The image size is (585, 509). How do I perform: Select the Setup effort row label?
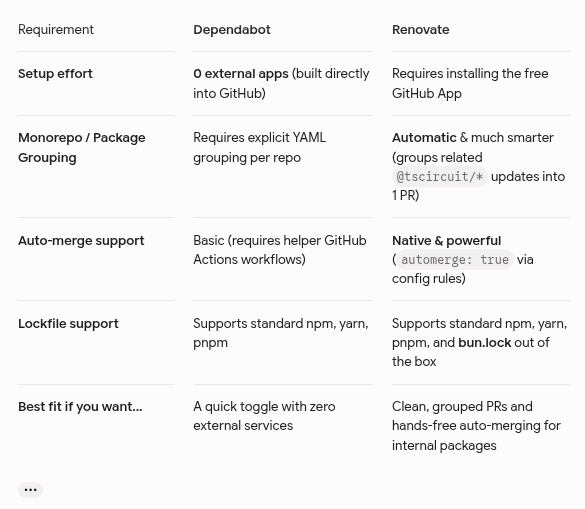pos(55,74)
